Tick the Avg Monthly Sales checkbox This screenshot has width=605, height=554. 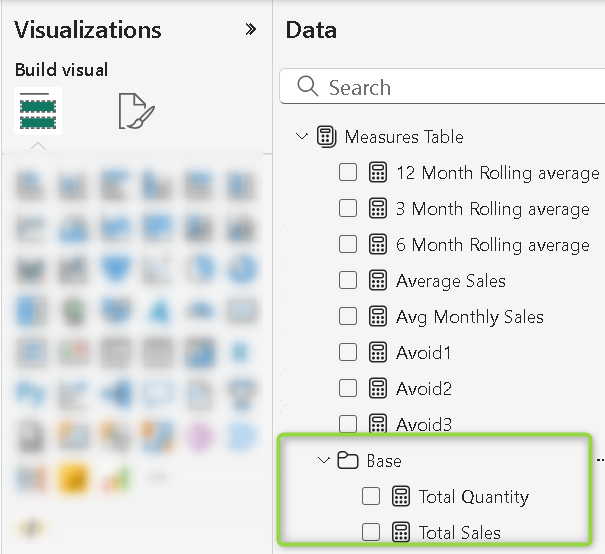point(348,316)
